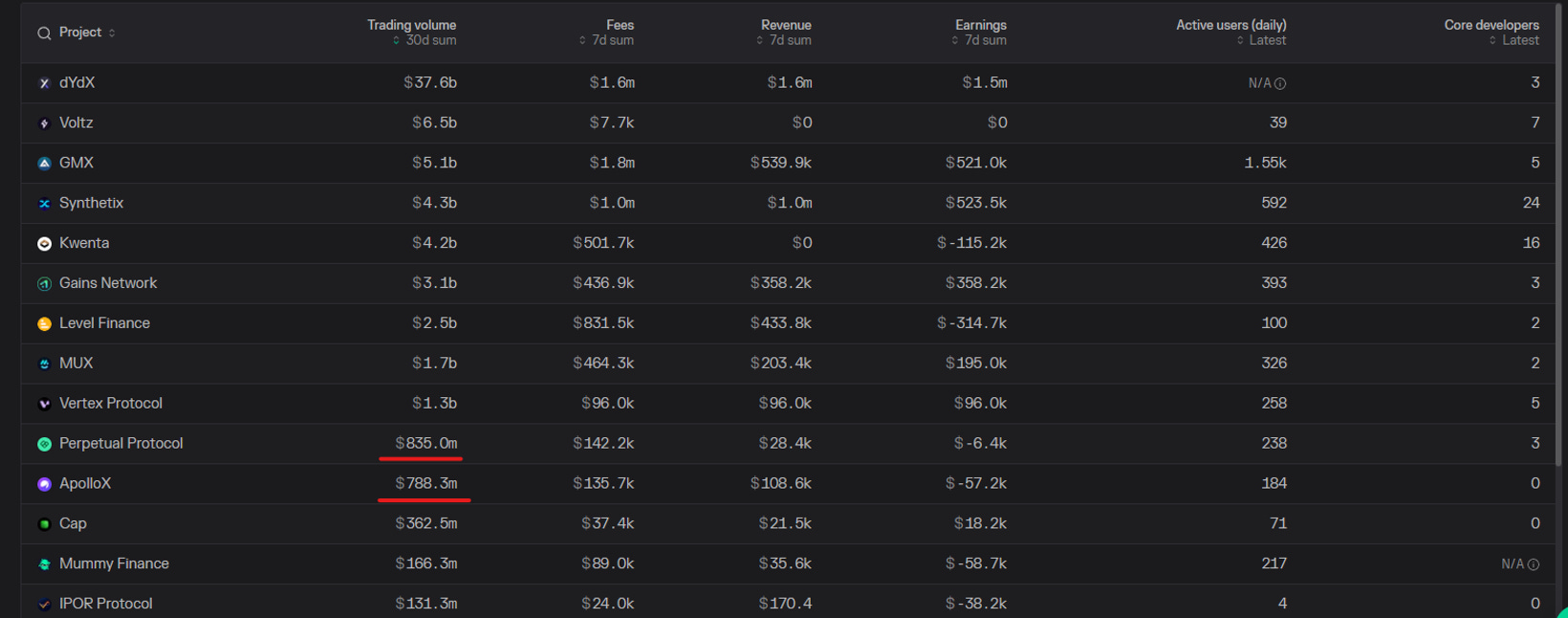The width and height of the screenshot is (1568, 618).
Task: Click Synthetix core developers value 24
Action: coord(1531,204)
